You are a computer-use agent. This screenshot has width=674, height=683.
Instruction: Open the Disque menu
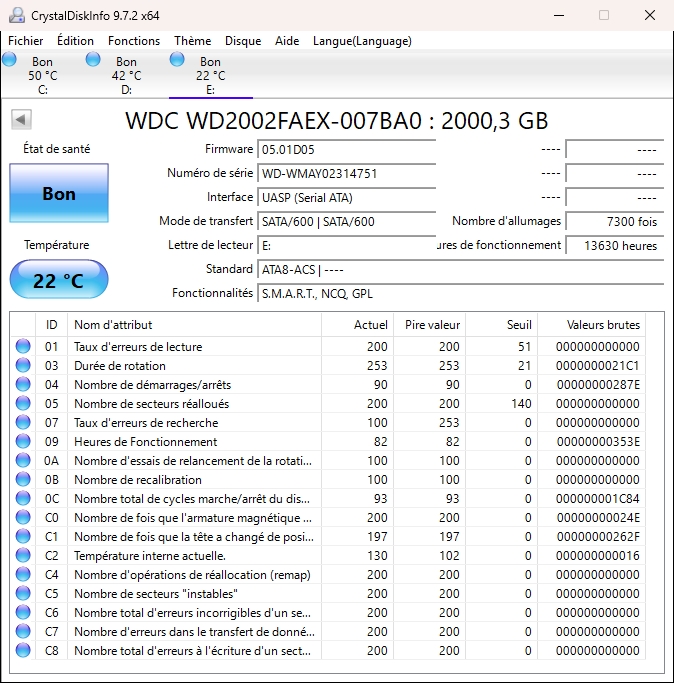coord(243,41)
